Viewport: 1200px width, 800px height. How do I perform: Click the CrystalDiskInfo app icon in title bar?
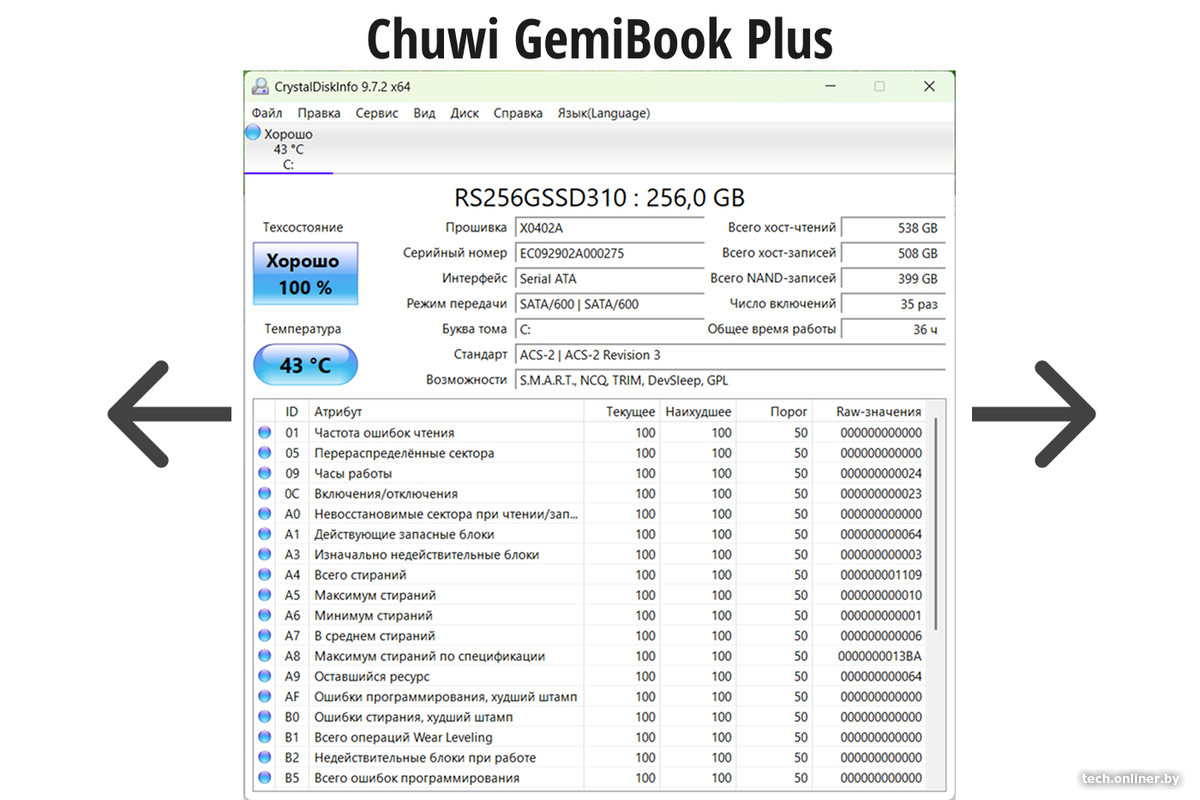click(260, 86)
